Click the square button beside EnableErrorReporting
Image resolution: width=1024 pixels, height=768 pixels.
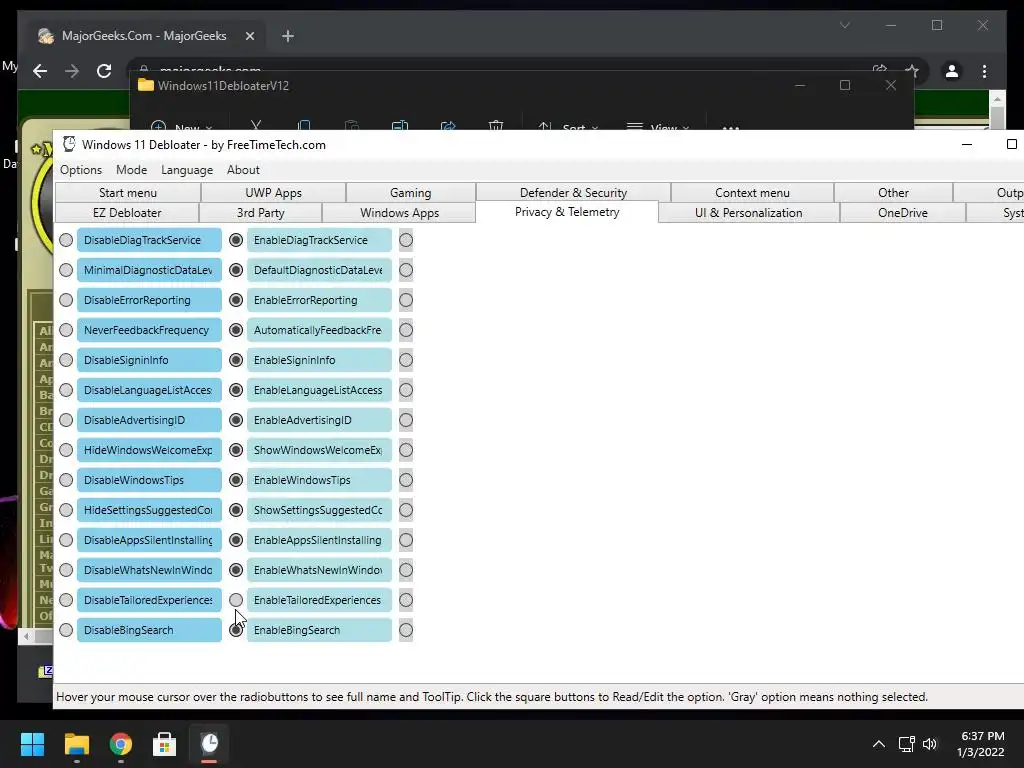coord(406,300)
